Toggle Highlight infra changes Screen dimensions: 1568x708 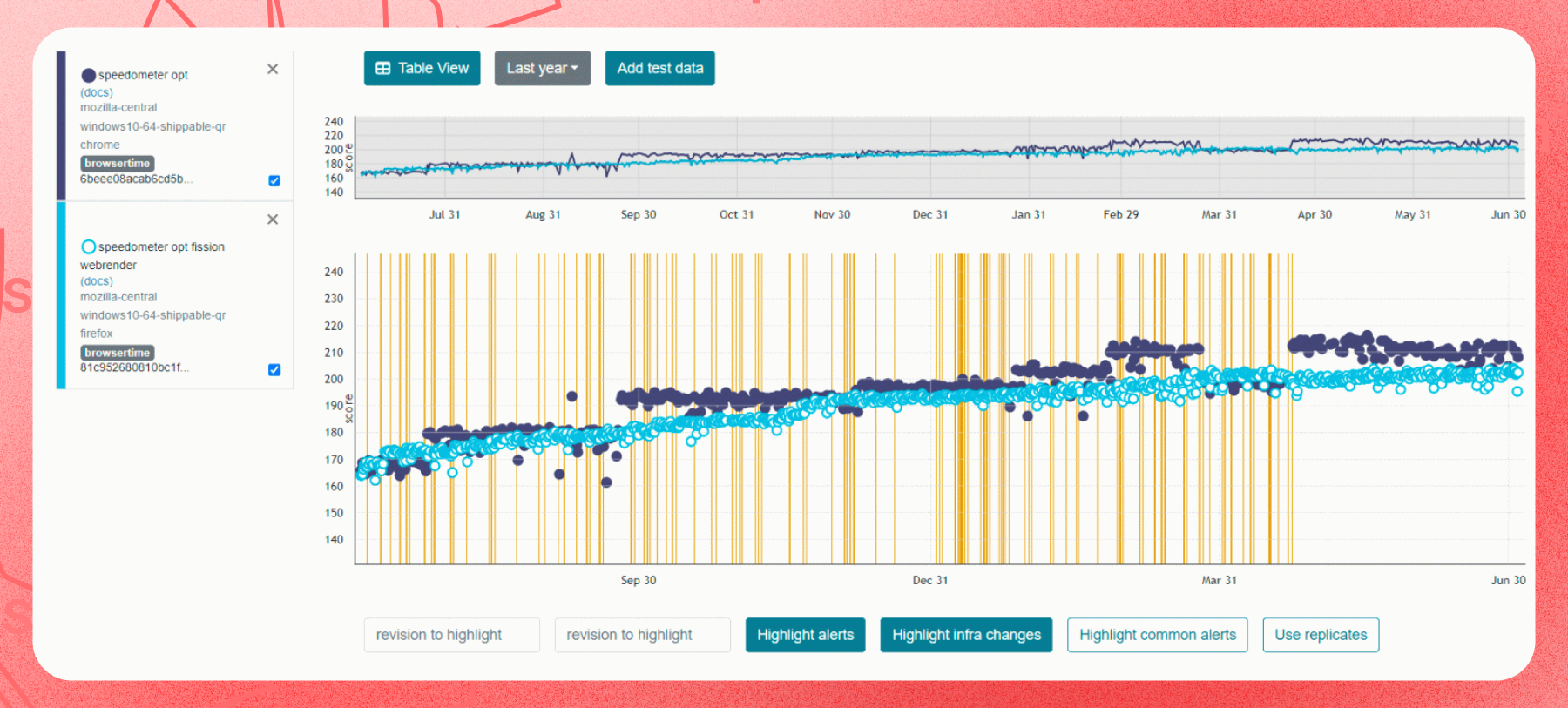click(966, 635)
